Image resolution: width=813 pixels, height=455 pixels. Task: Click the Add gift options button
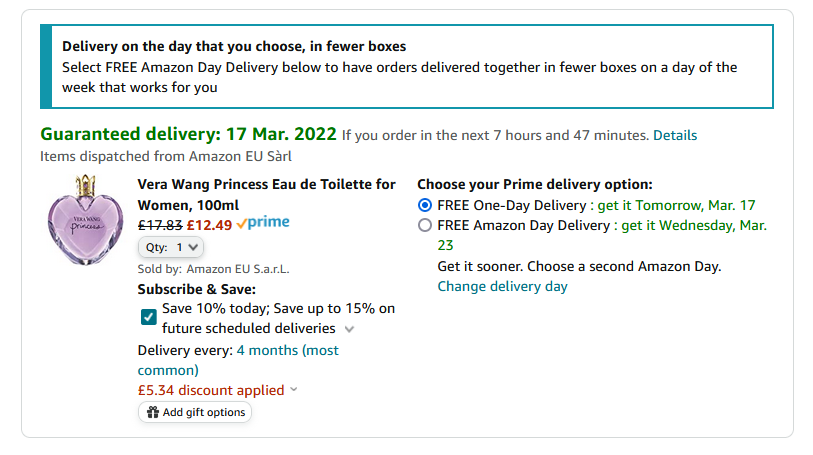click(195, 412)
